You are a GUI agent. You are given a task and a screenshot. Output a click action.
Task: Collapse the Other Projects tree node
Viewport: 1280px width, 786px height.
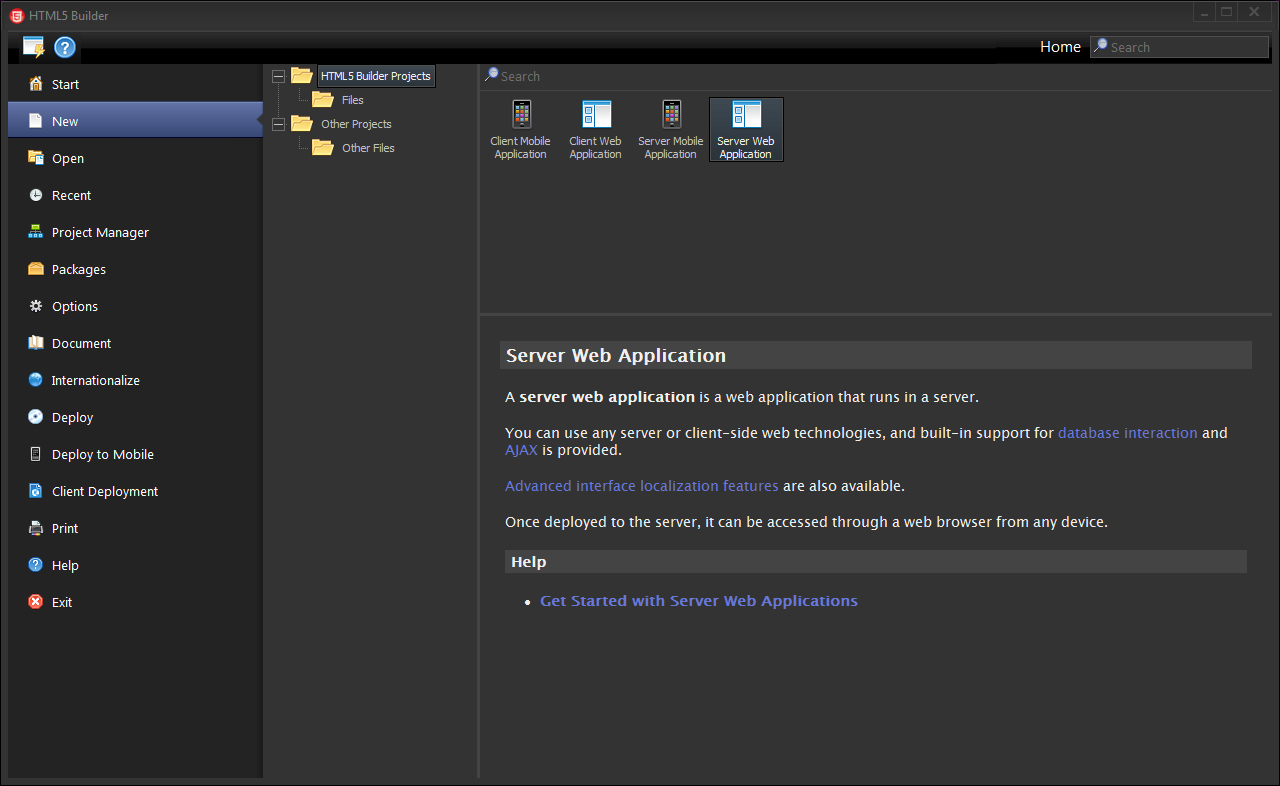tap(278, 123)
